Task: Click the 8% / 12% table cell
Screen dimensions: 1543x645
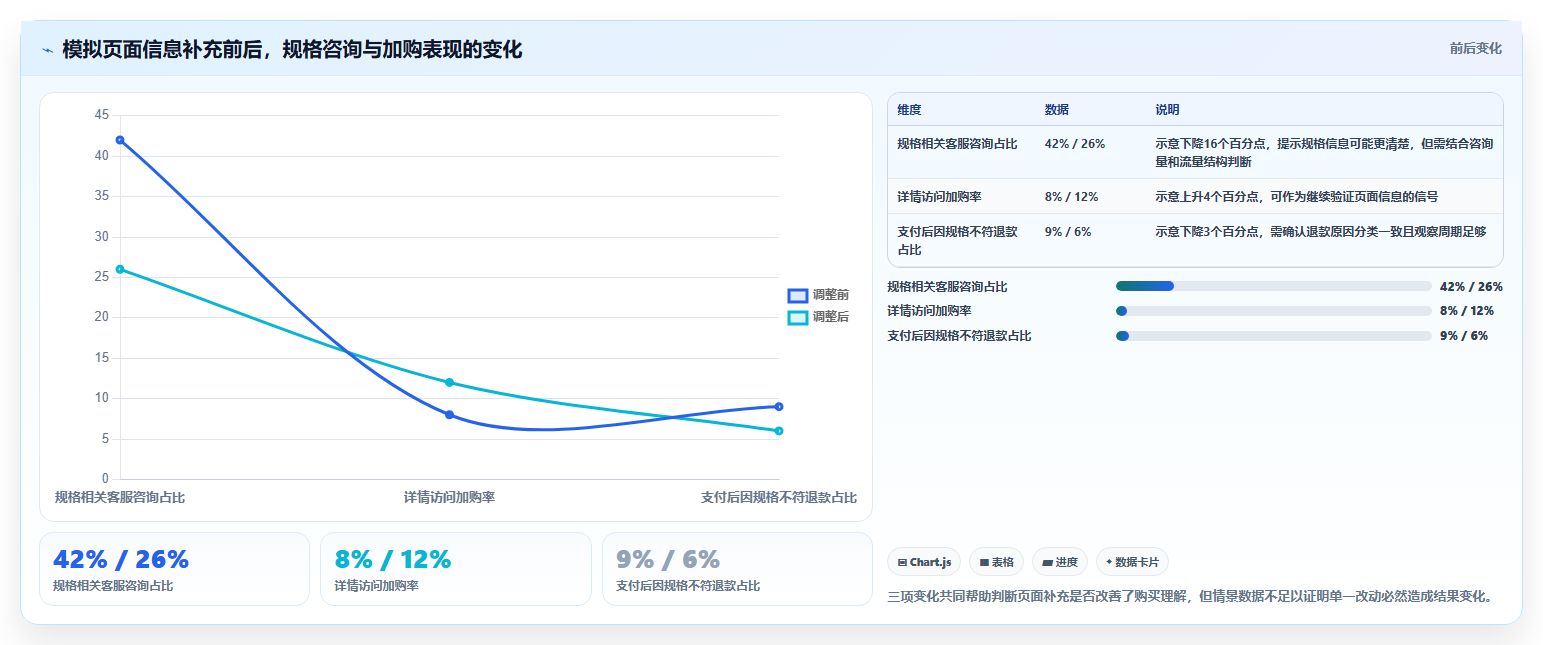Action: (1071, 197)
